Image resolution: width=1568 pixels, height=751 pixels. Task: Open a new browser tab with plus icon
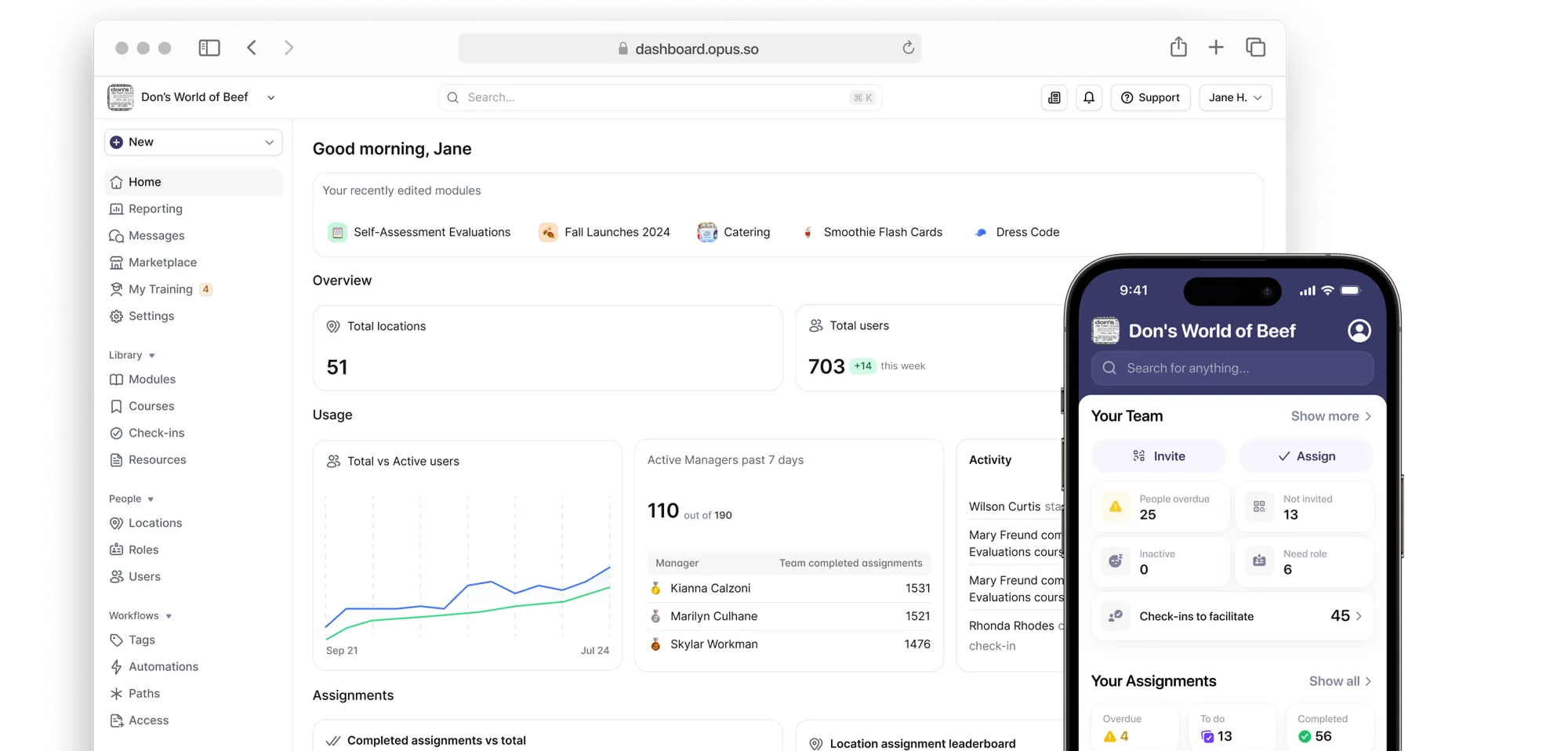pos(1216,48)
